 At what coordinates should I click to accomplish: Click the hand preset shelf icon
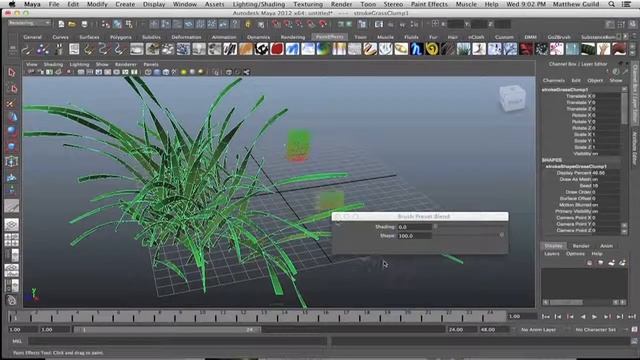tap(604, 49)
